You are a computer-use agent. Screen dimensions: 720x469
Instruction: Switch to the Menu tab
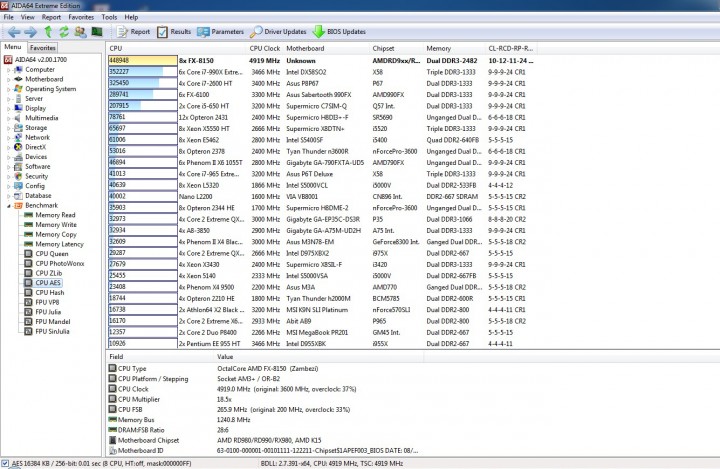(13, 47)
